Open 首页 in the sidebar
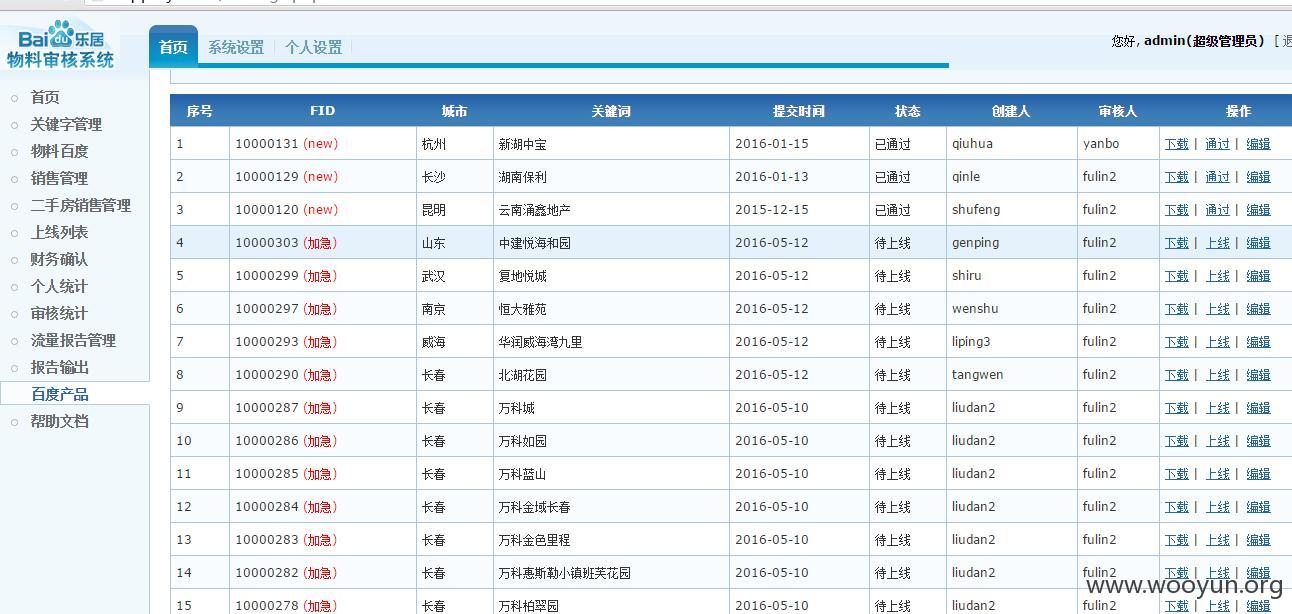This screenshot has width=1292, height=614. click(x=45, y=97)
